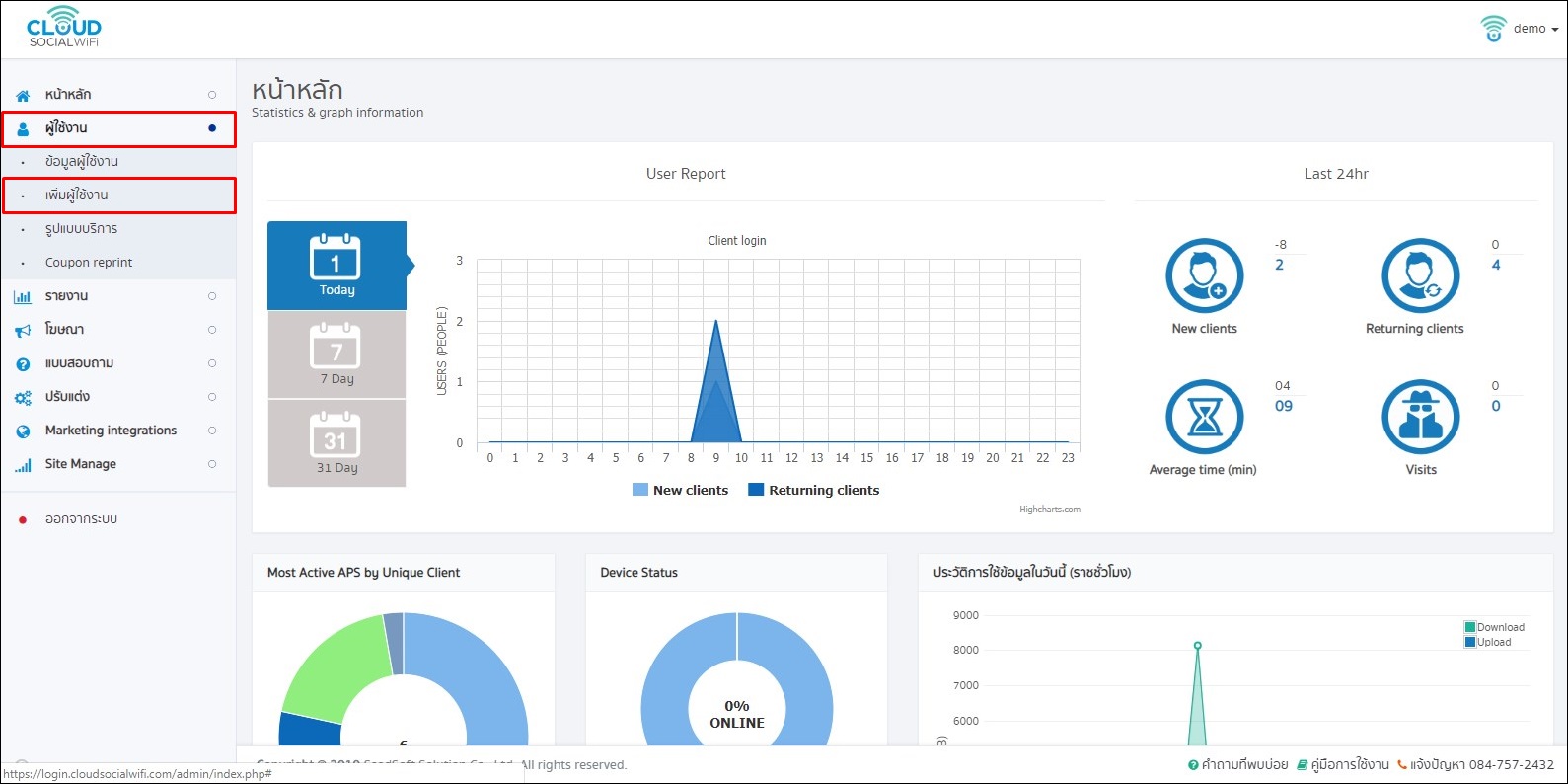This screenshot has height=784, width=1568.
Task: Collapse ผู้ใช้งาน menu filled dot indicator
Action: click(212, 128)
